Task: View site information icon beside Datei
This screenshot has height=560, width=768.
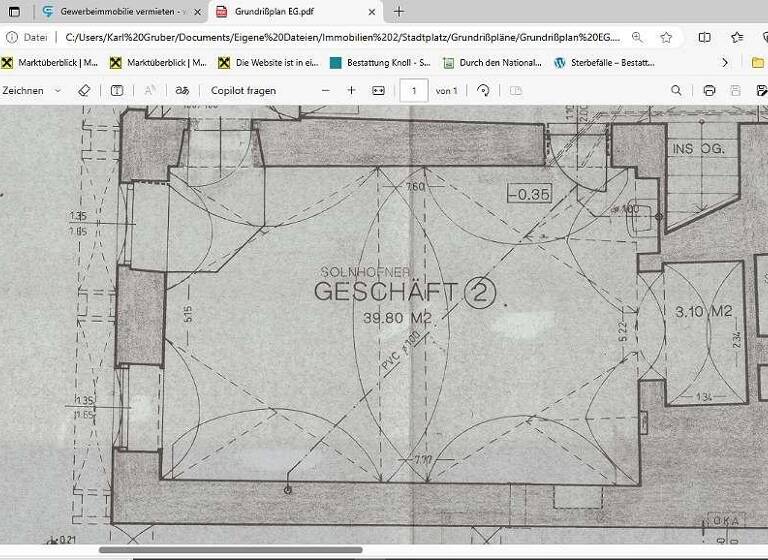Action: [x=12, y=37]
